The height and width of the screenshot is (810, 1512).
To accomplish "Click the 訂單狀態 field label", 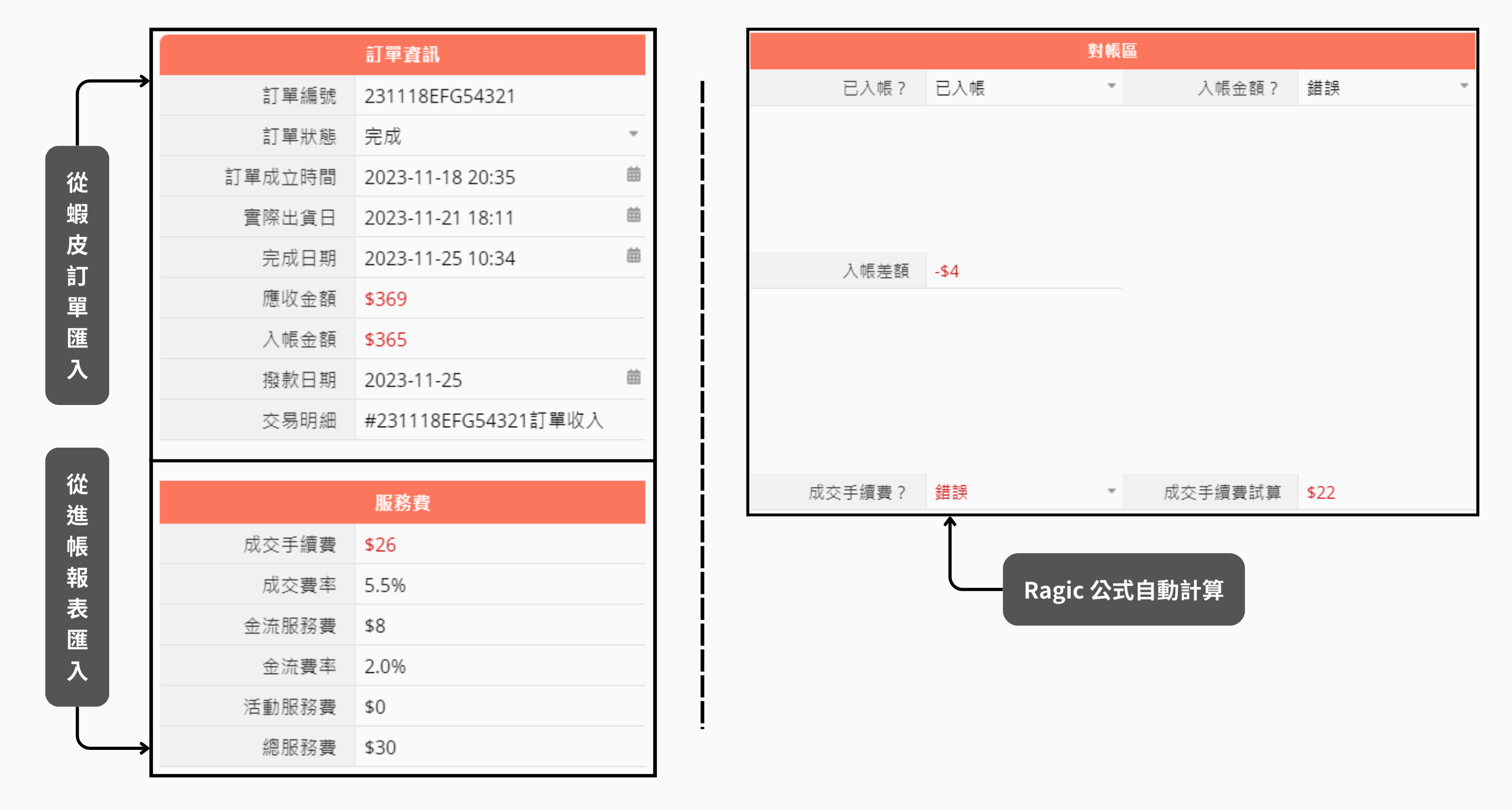I will pyautogui.click(x=299, y=136).
